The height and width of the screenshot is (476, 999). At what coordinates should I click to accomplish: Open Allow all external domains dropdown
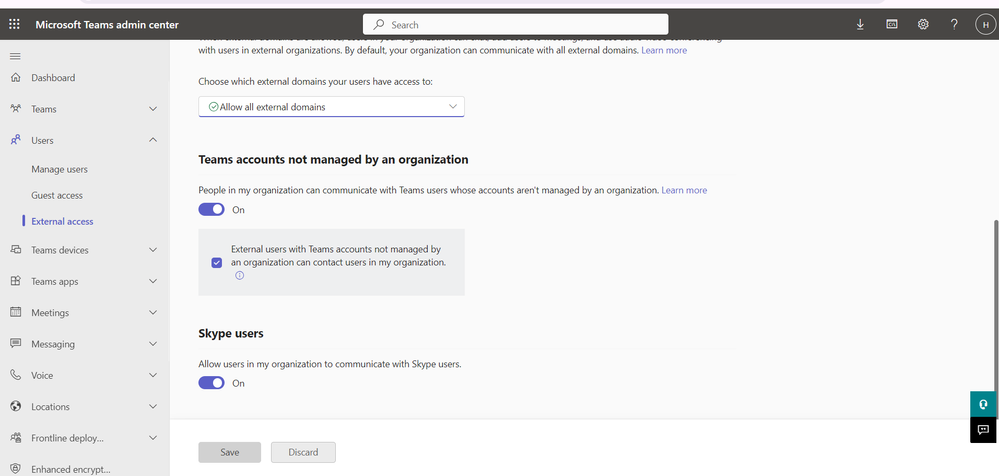click(331, 107)
